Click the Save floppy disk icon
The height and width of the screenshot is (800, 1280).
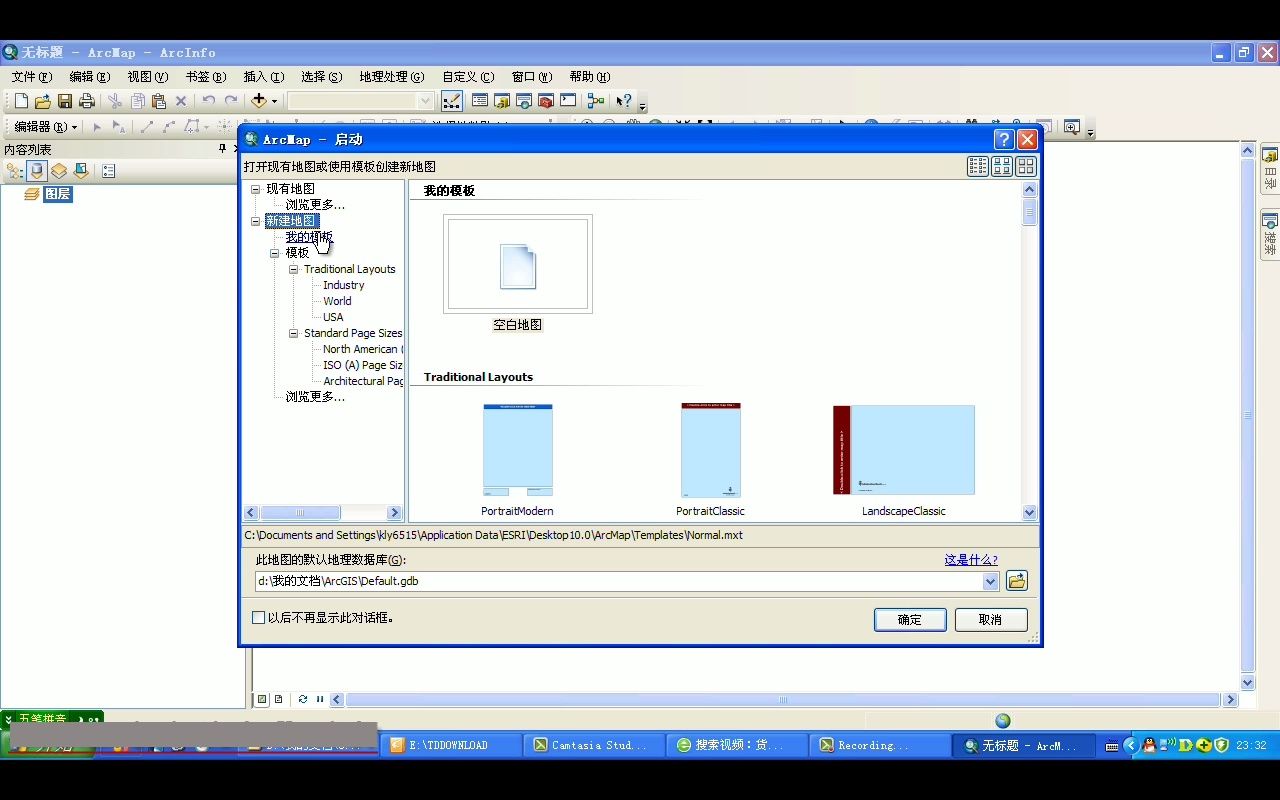pyautogui.click(x=65, y=101)
